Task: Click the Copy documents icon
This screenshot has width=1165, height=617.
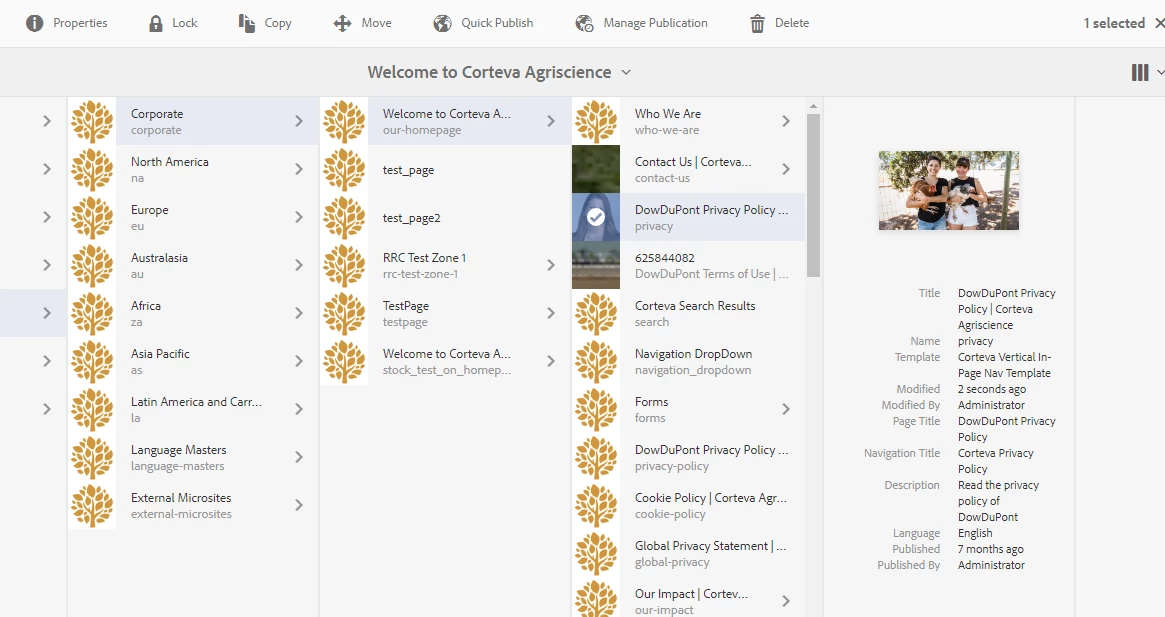Action: pyautogui.click(x=247, y=23)
